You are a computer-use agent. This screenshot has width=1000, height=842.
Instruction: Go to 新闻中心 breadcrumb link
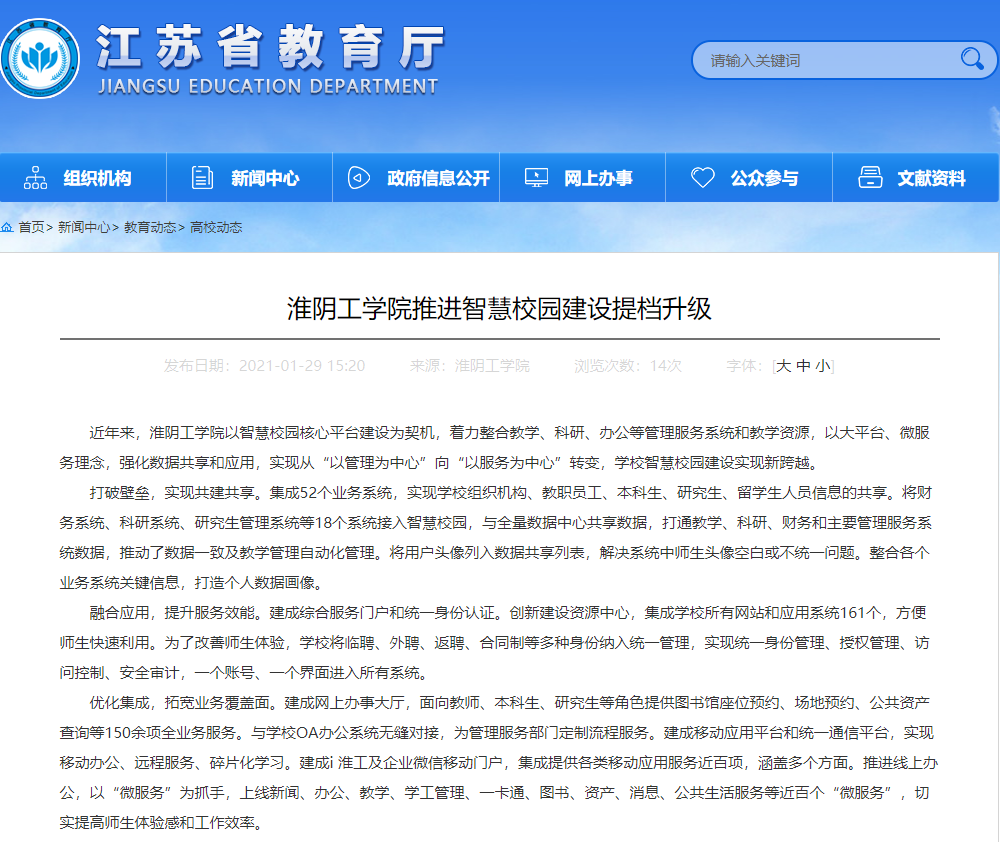pyautogui.click(x=84, y=227)
